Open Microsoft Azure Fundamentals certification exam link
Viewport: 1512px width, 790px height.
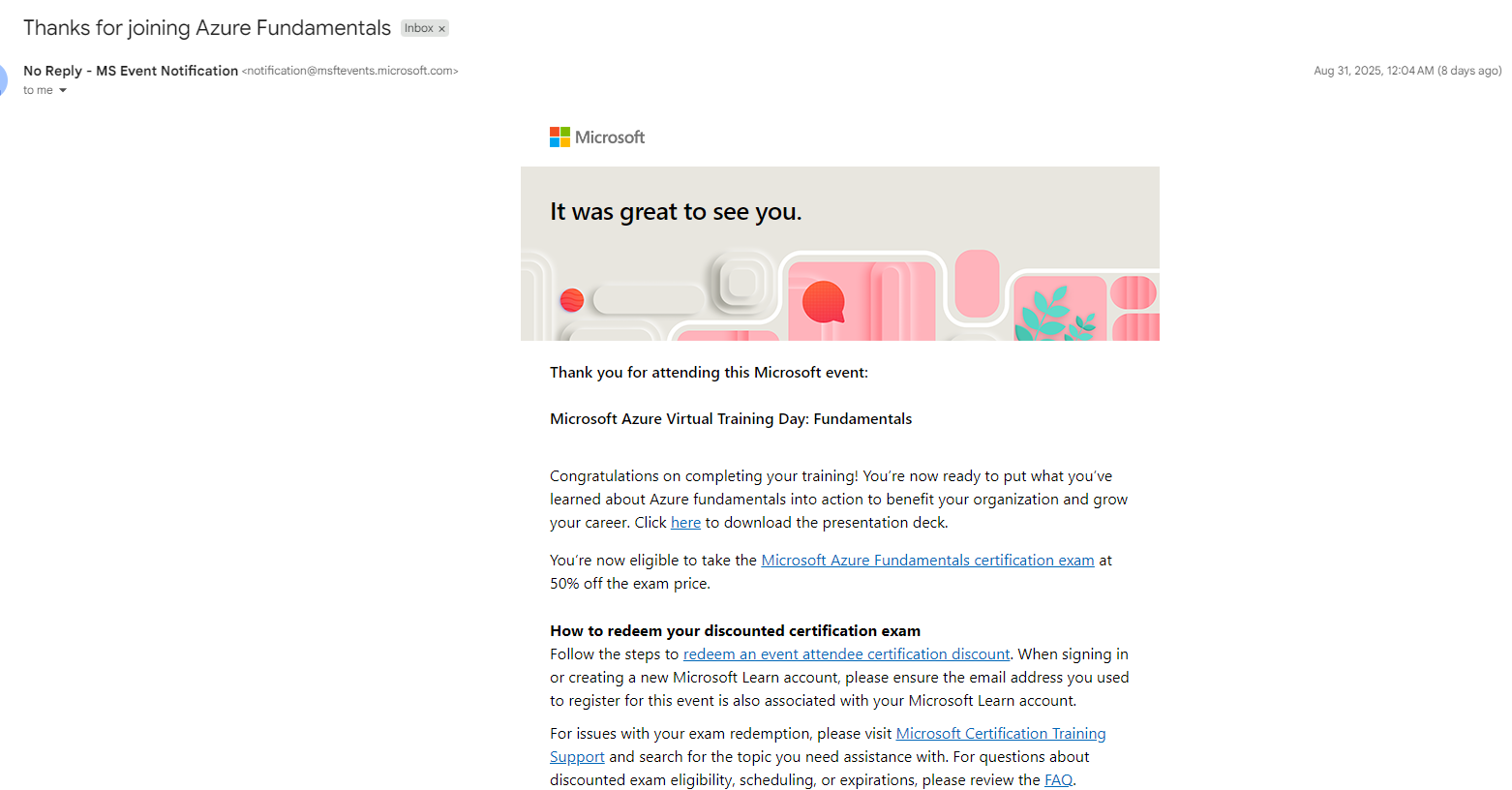click(x=927, y=561)
